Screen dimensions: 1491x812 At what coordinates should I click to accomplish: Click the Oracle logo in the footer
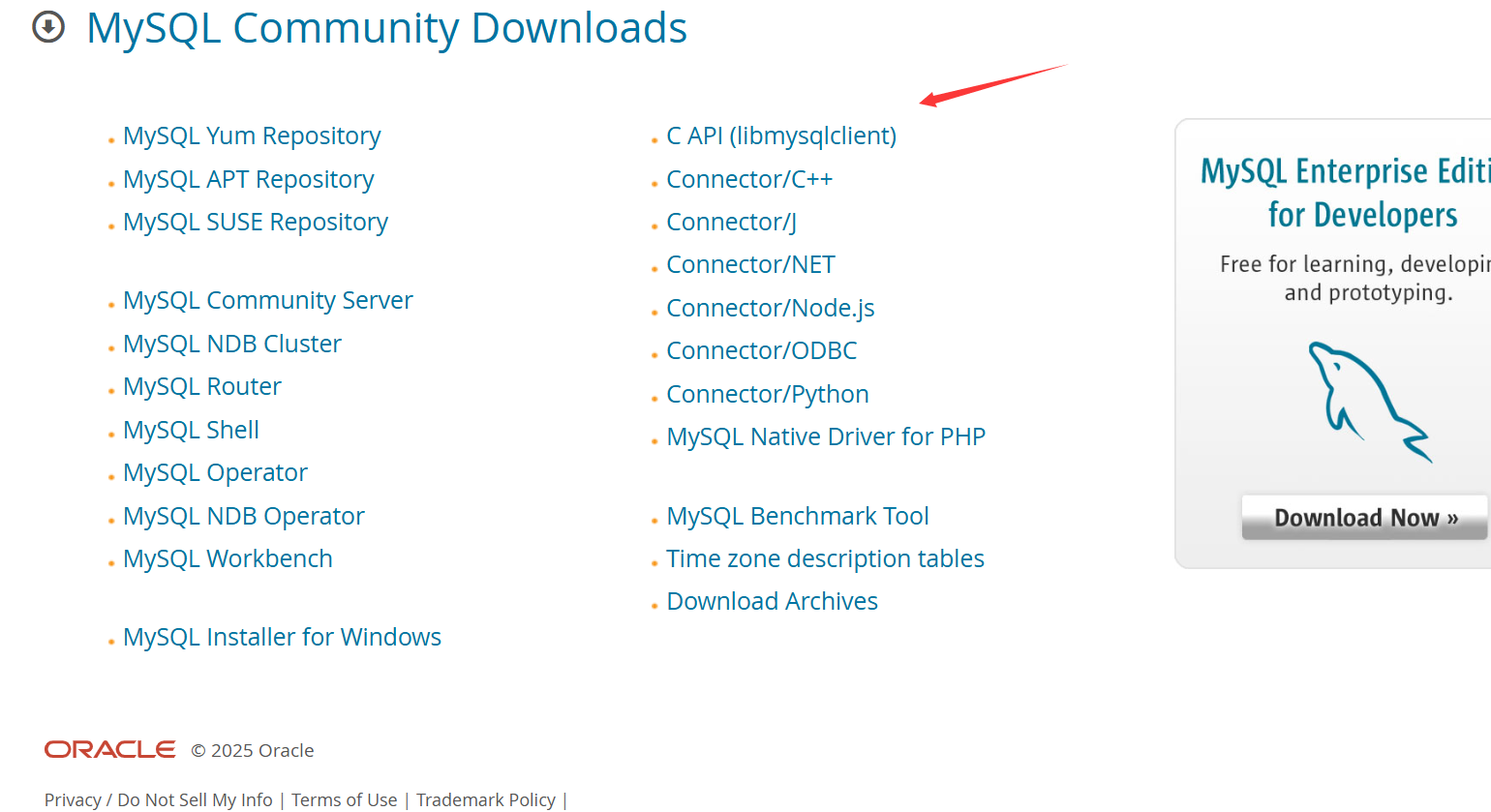tap(109, 750)
